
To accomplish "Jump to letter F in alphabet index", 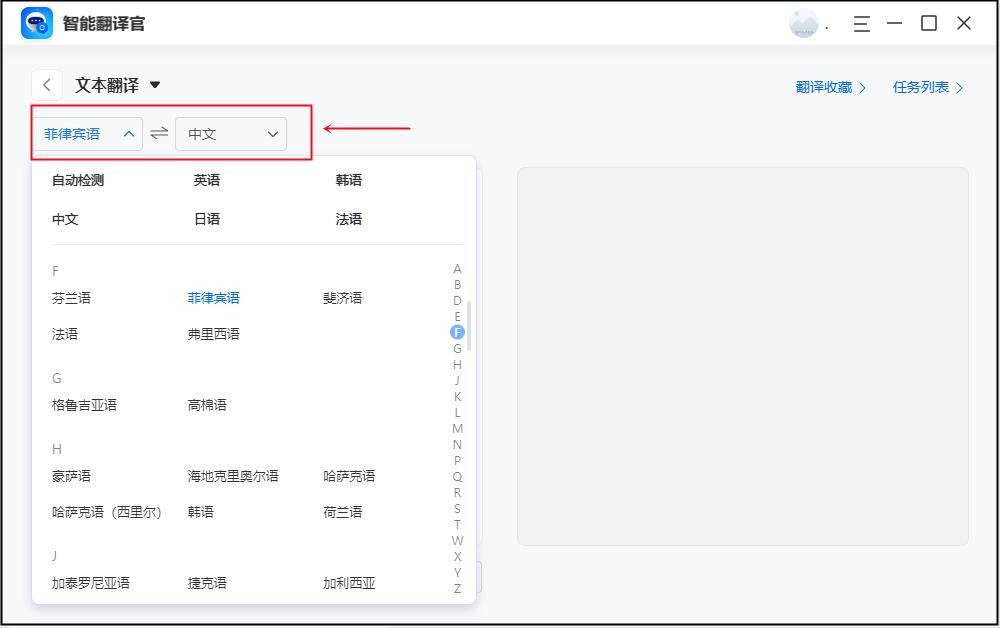I will pos(457,332).
